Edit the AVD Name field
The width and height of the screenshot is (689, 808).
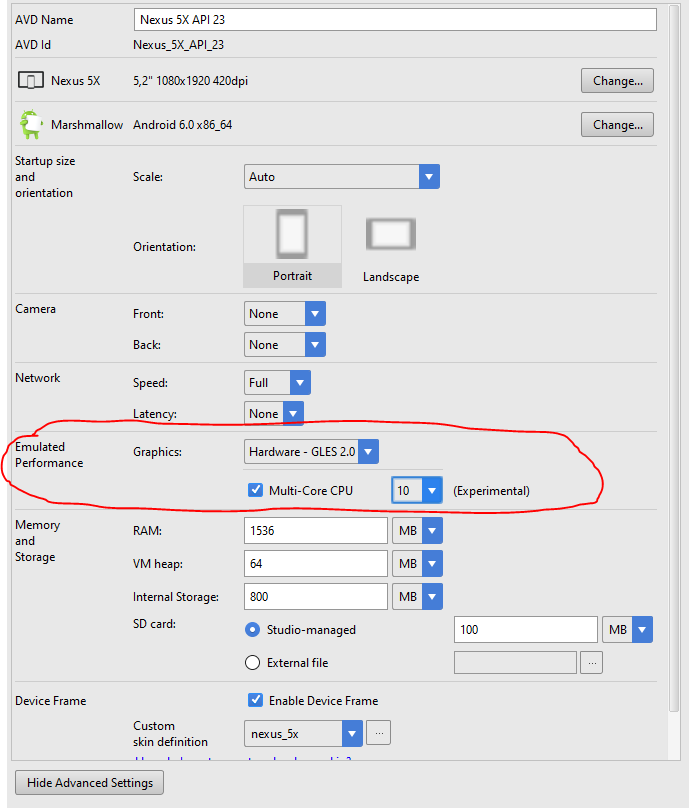point(395,20)
